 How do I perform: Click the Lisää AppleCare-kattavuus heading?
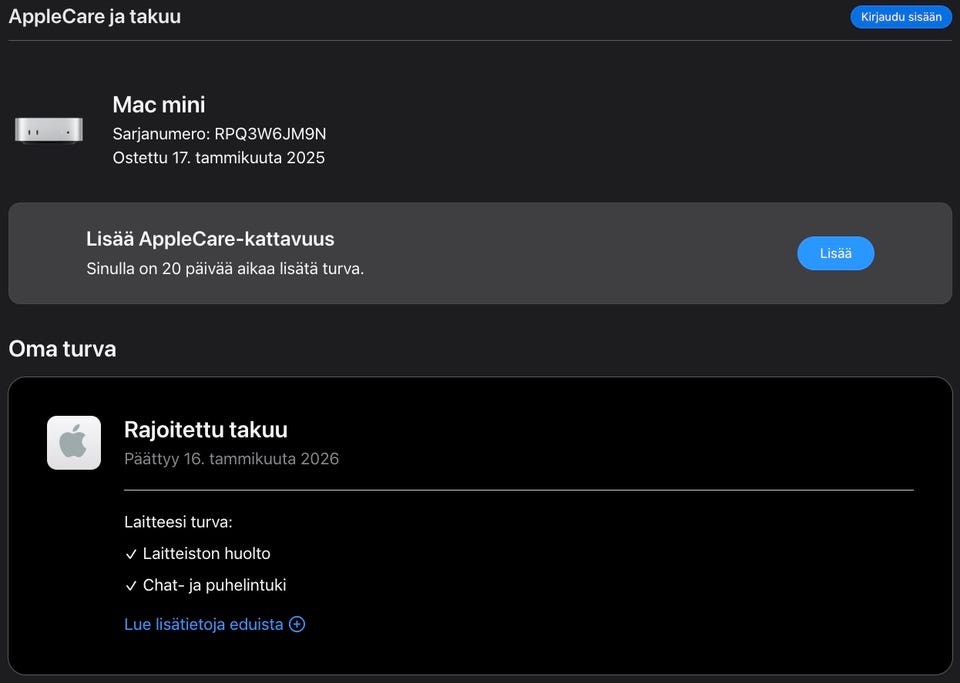(210, 239)
